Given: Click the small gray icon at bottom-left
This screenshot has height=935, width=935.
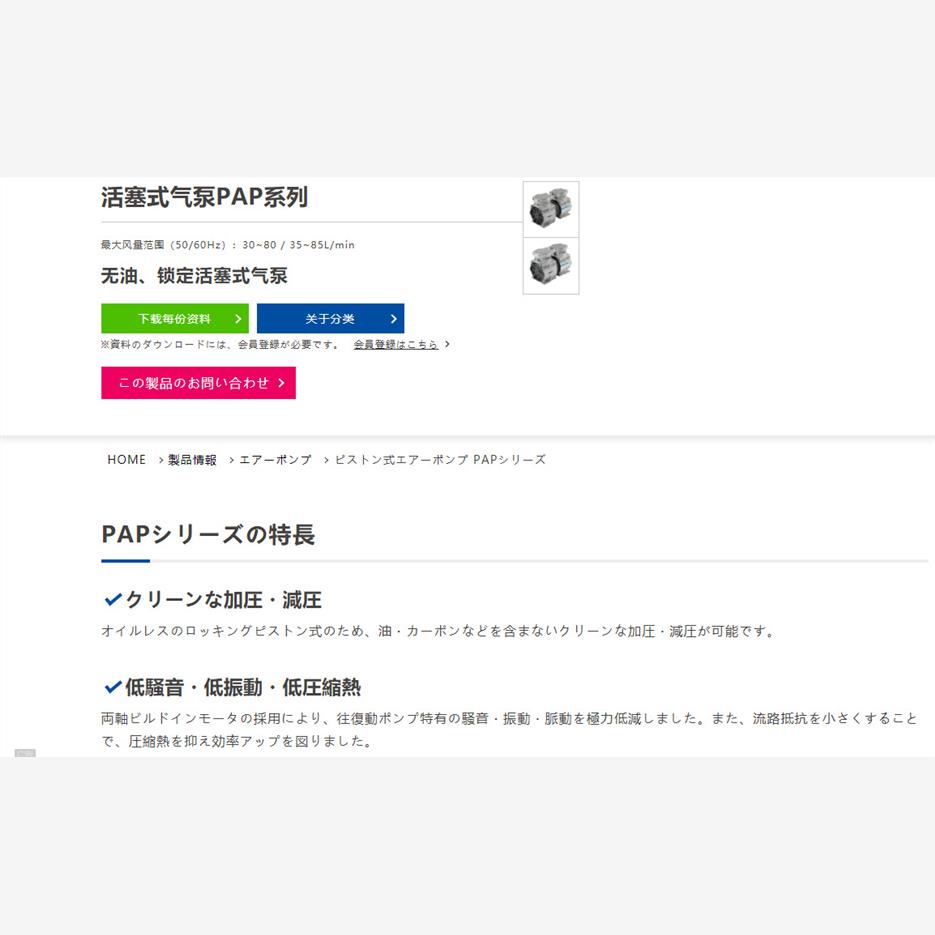Looking at the screenshot, I should [25, 753].
